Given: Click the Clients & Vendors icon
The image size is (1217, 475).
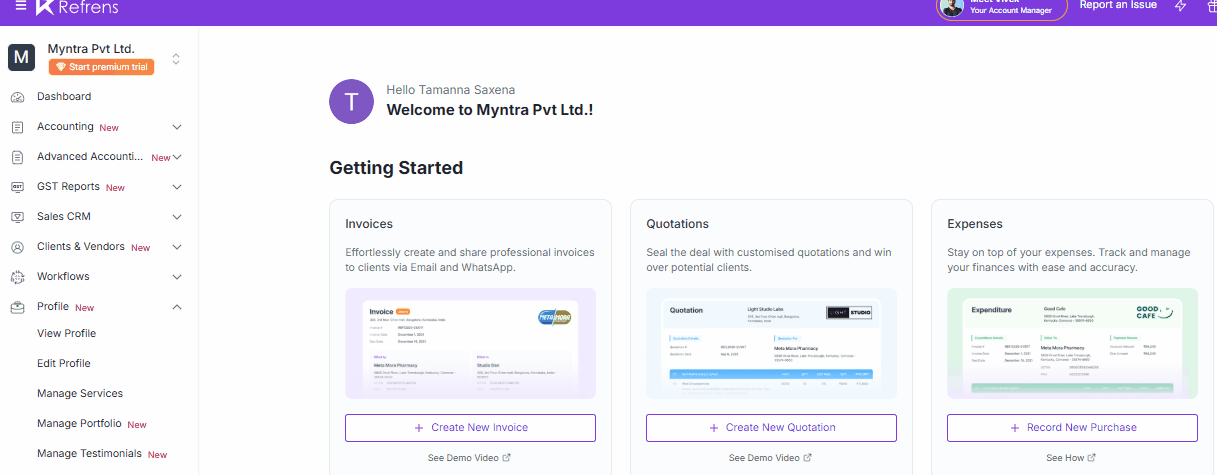Looking at the screenshot, I should tap(17, 247).
